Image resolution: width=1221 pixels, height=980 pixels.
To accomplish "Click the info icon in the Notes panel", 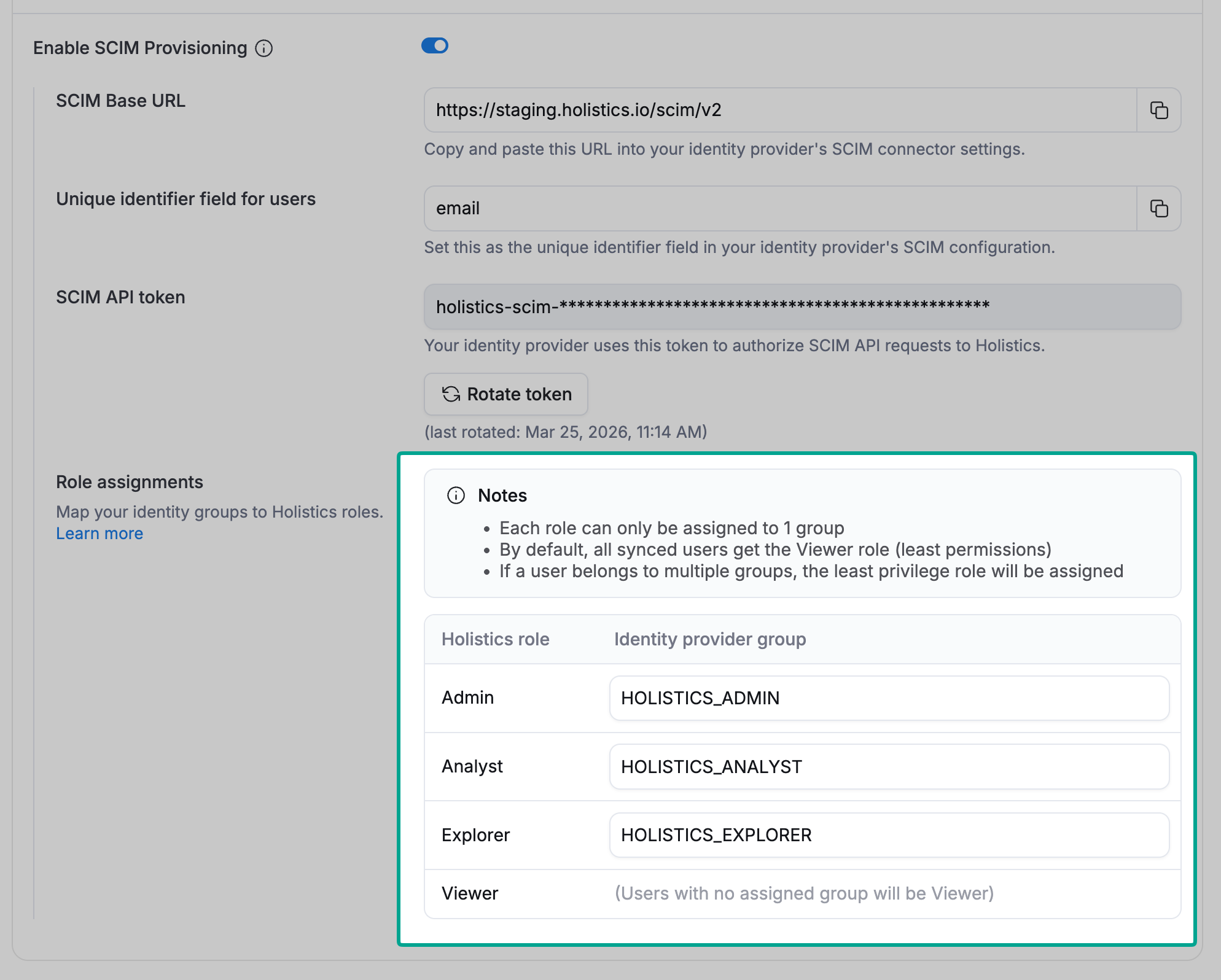I will pos(456,495).
